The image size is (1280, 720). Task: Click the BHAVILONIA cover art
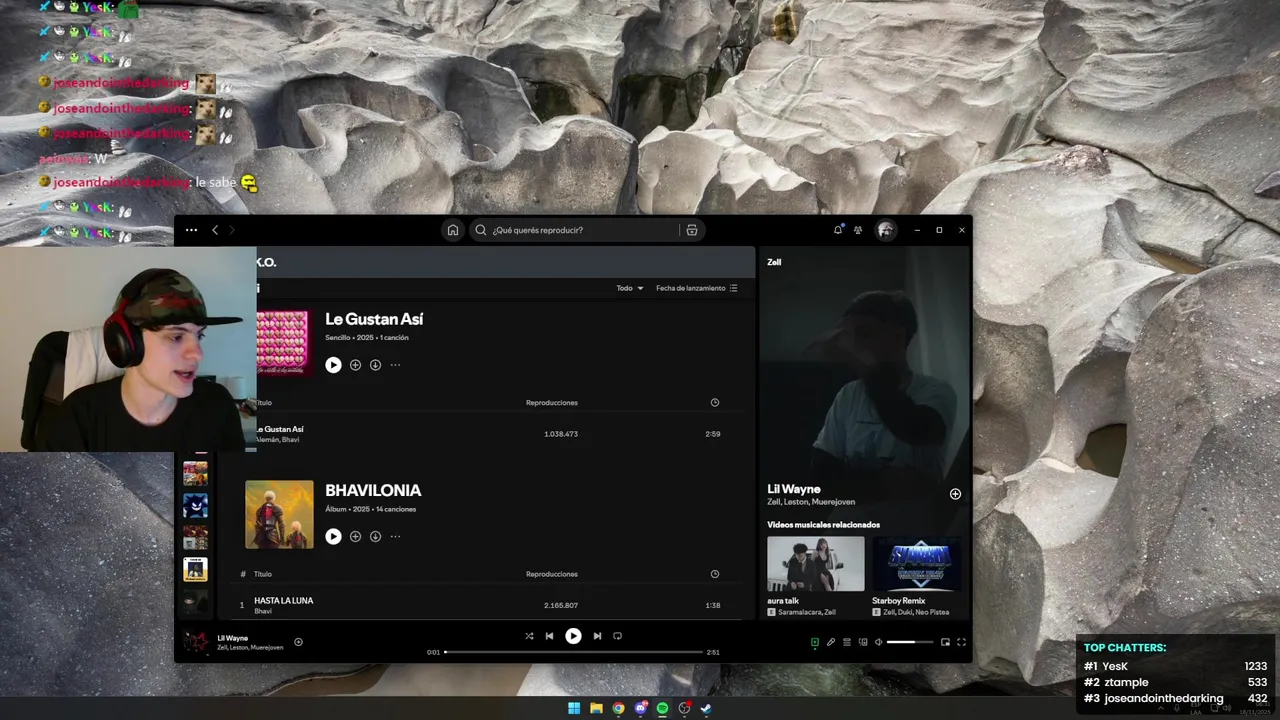[279, 514]
